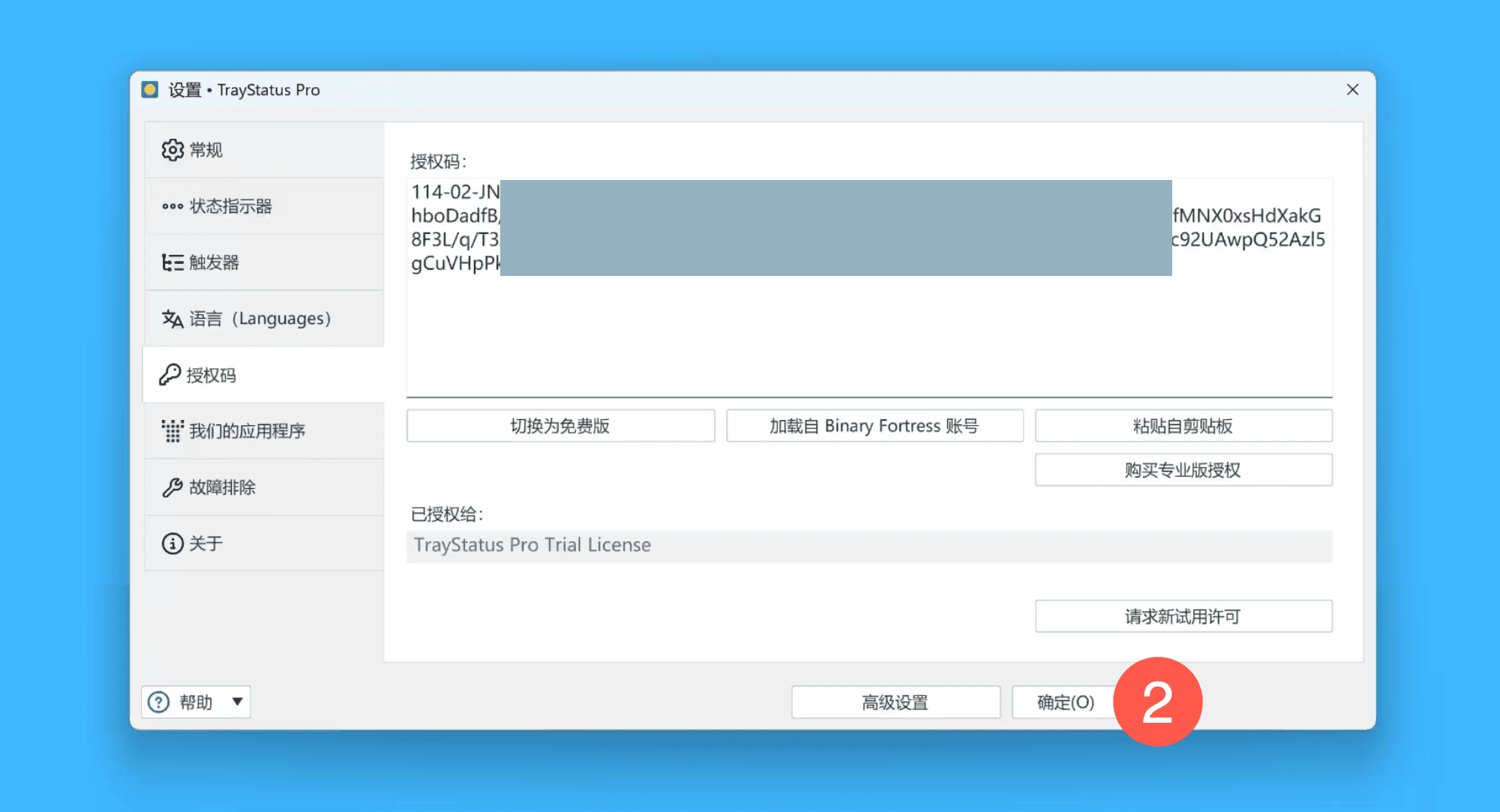Open the 常规 settings tab
Viewport: 1500px width, 812px height.
coord(264,150)
